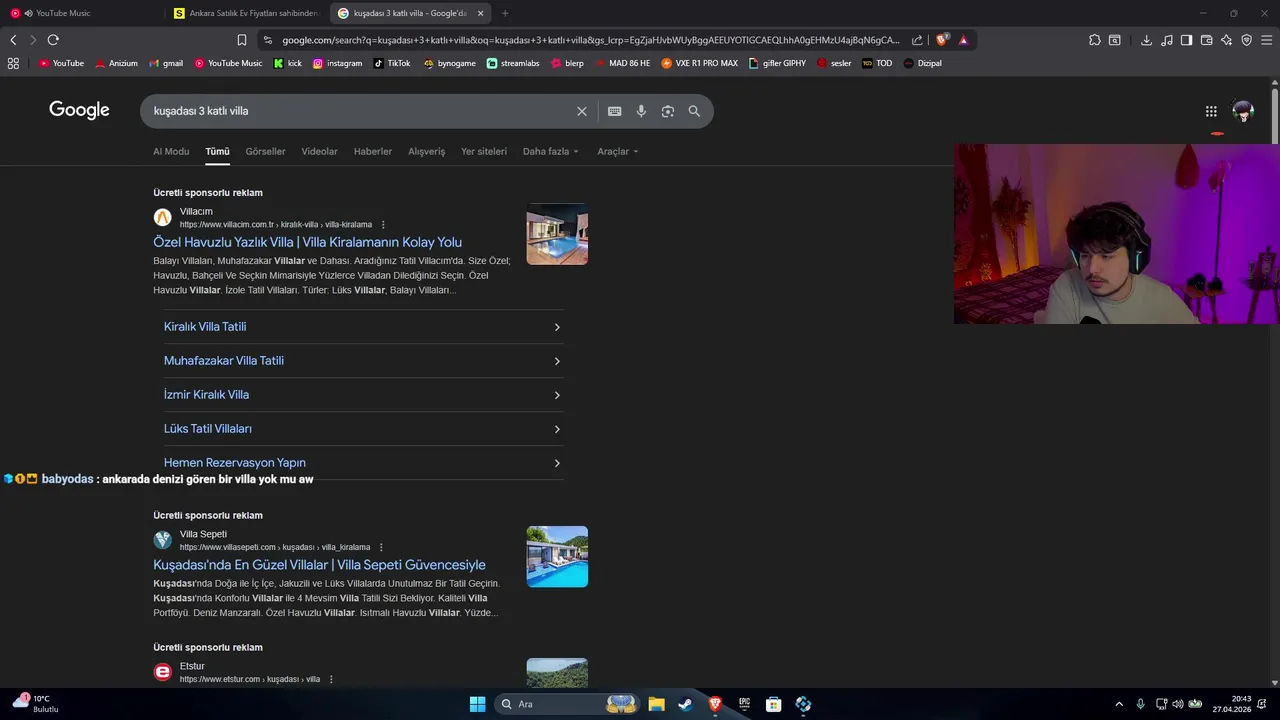Go back with the browser back arrow
The width and height of the screenshot is (1280, 720).
[13, 40]
